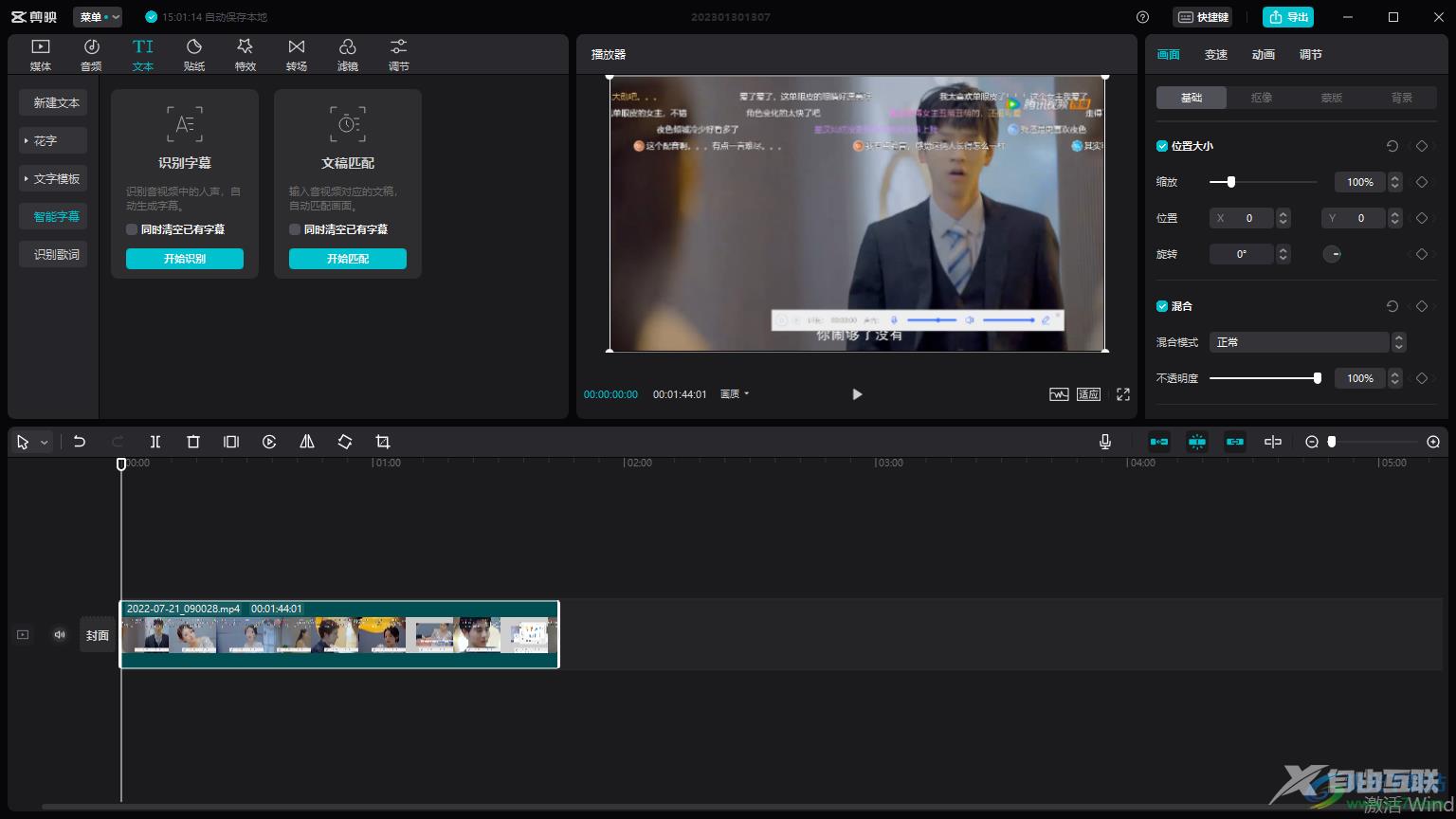Click the 缩放 percentage stepper arrows
This screenshot has width=1456, height=819.
click(1395, 182)
